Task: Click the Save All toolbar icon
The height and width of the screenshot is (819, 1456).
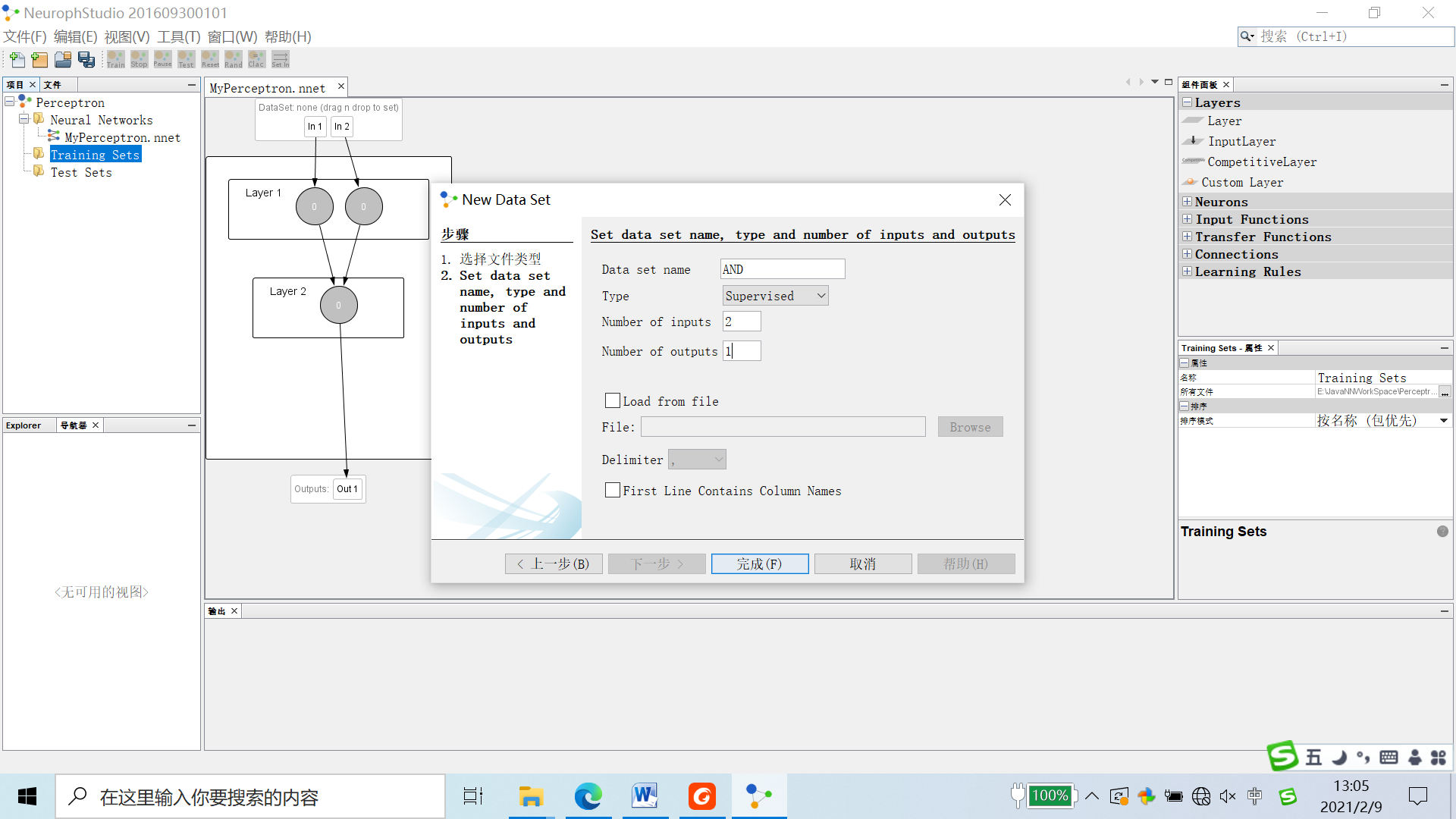Action: click(86, 59)
